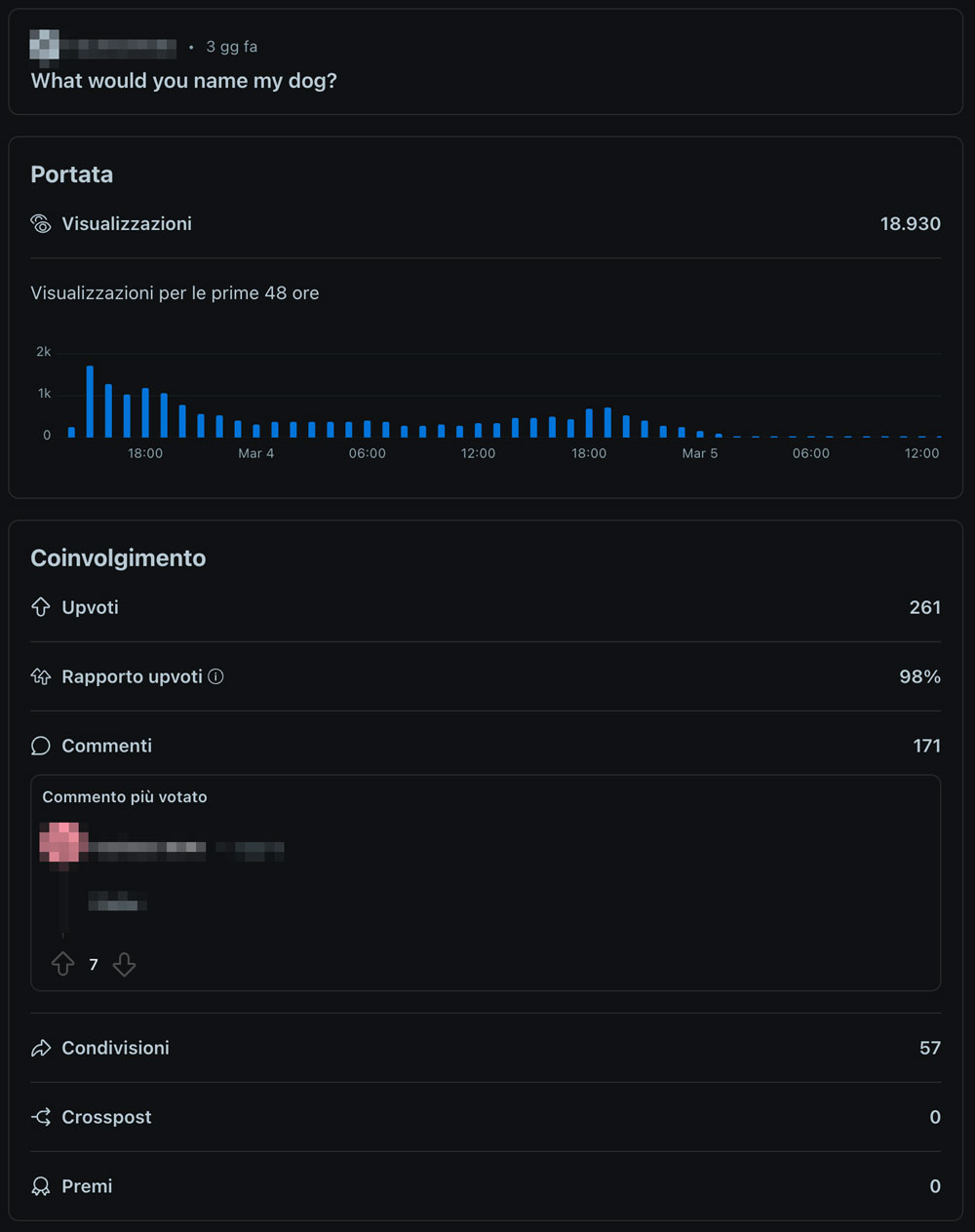
Task: Click the top commenter's pink avatar
Action: tap(63, 842)
